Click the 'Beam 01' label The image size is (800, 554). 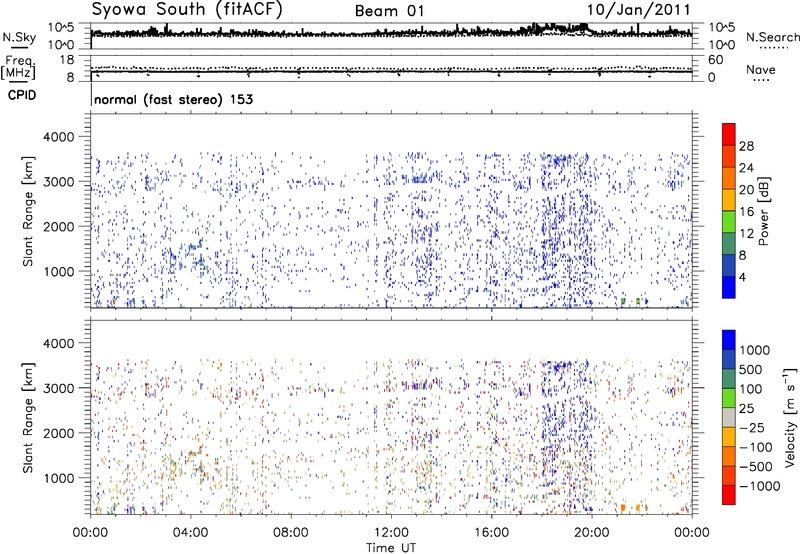[x=389, y=11]
